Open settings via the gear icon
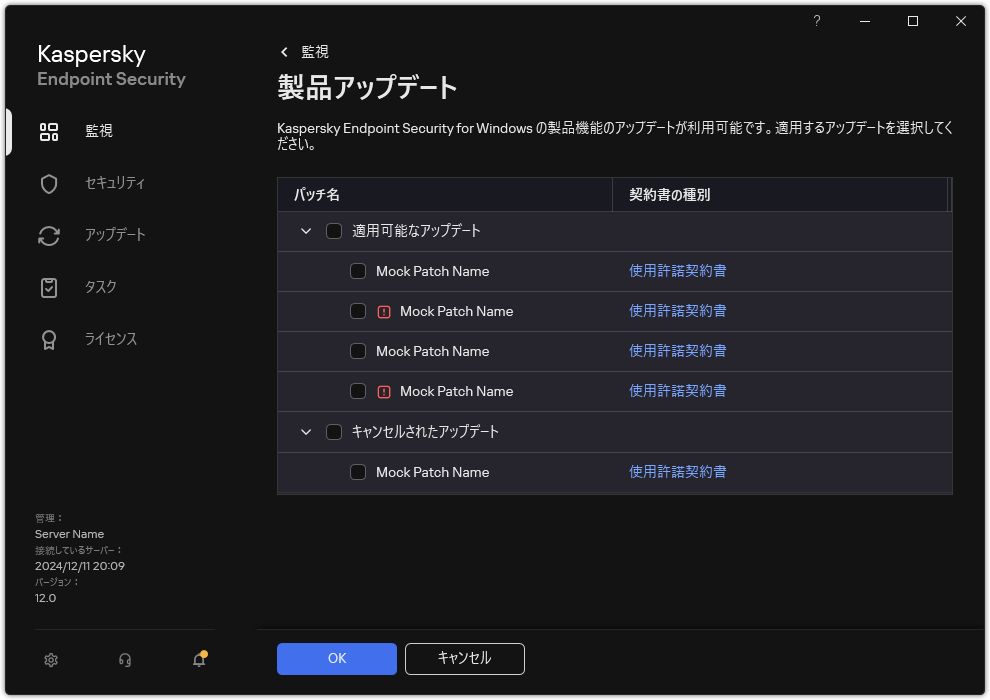Screen dimensions: 990x700 click(50, 660)
